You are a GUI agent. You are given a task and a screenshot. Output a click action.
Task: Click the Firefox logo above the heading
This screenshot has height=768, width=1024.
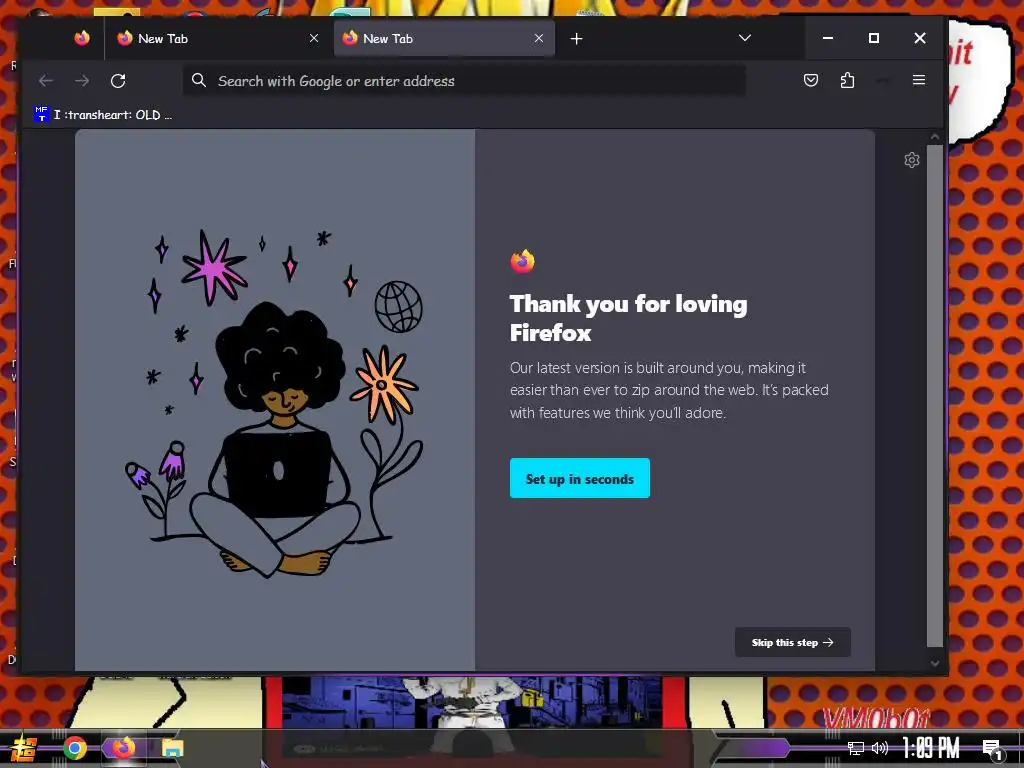coord(522,261)
